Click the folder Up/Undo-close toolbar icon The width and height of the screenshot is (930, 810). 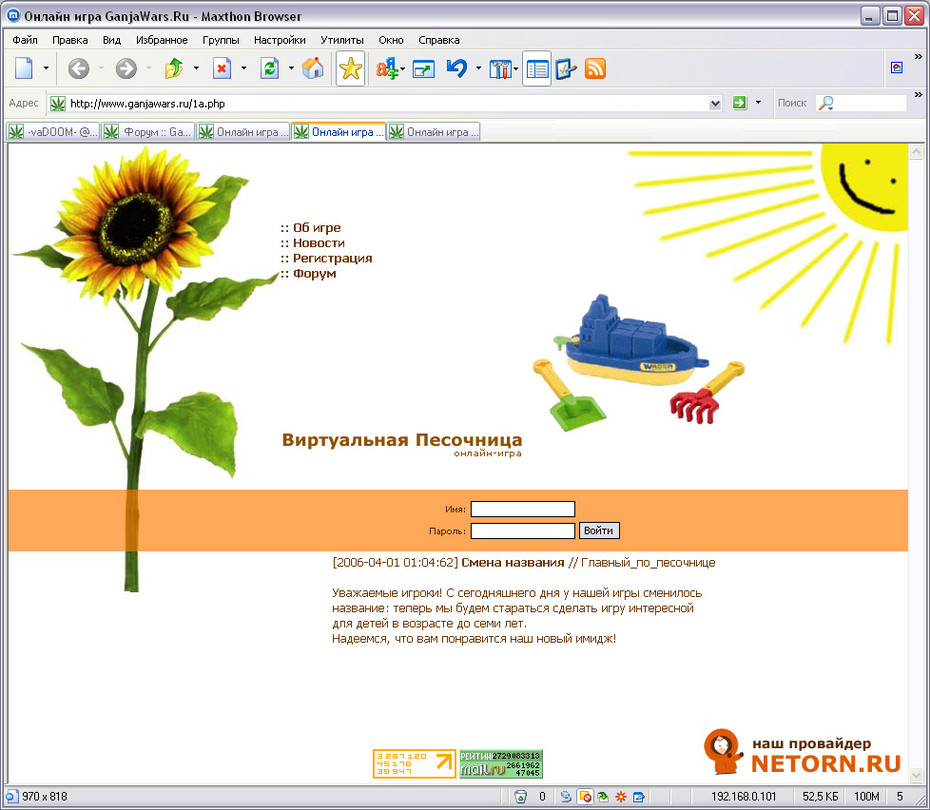coord(174,69)
